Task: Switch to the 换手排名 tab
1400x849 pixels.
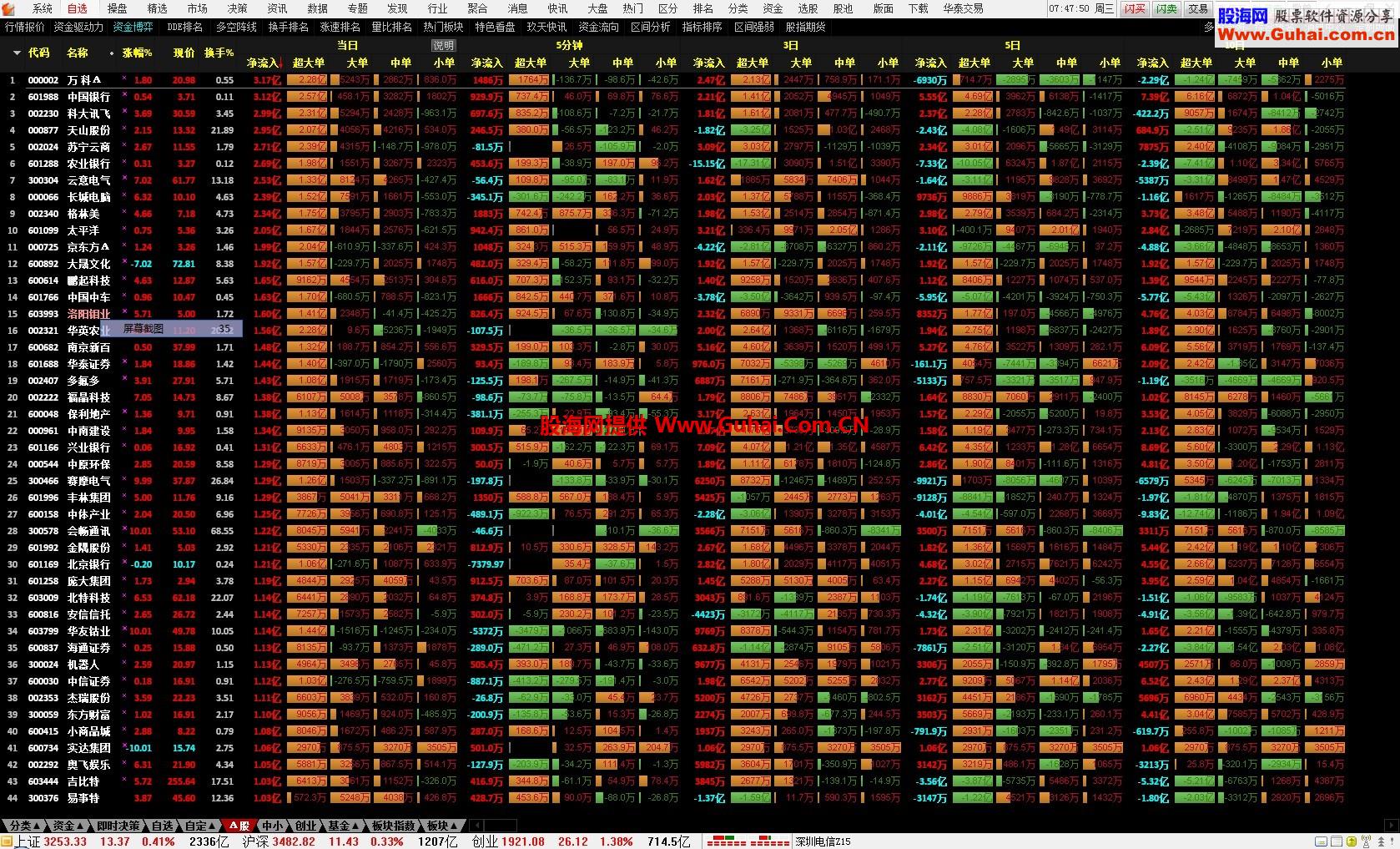Action: click(x=289, y=27)
